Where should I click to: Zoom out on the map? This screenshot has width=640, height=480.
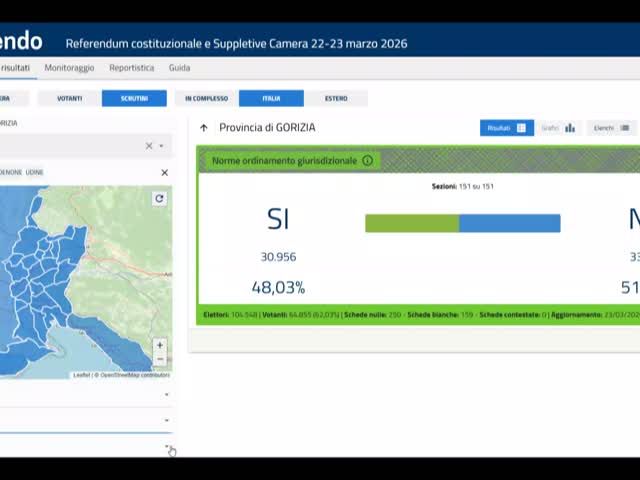click(x=159, y=359)
